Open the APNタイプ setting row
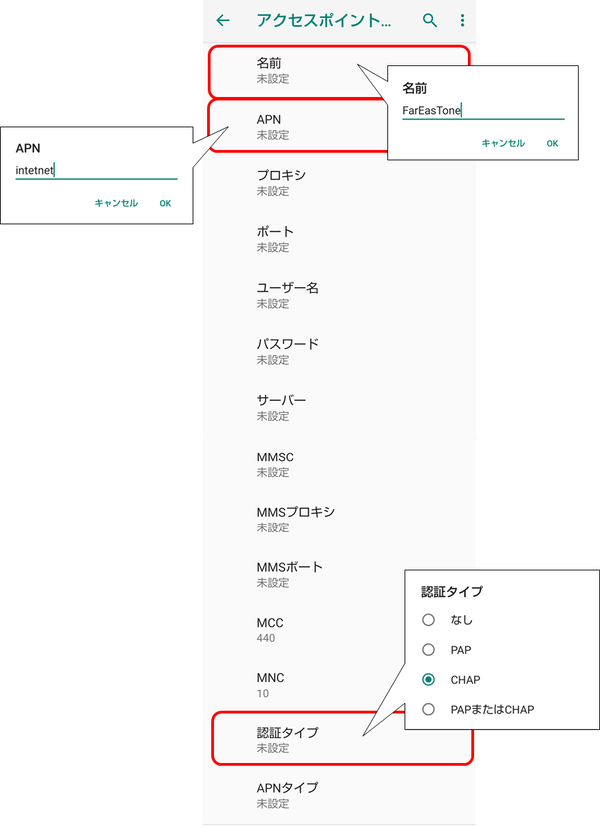This screenshot has width=600, height=827. click(x=339, y=795)
